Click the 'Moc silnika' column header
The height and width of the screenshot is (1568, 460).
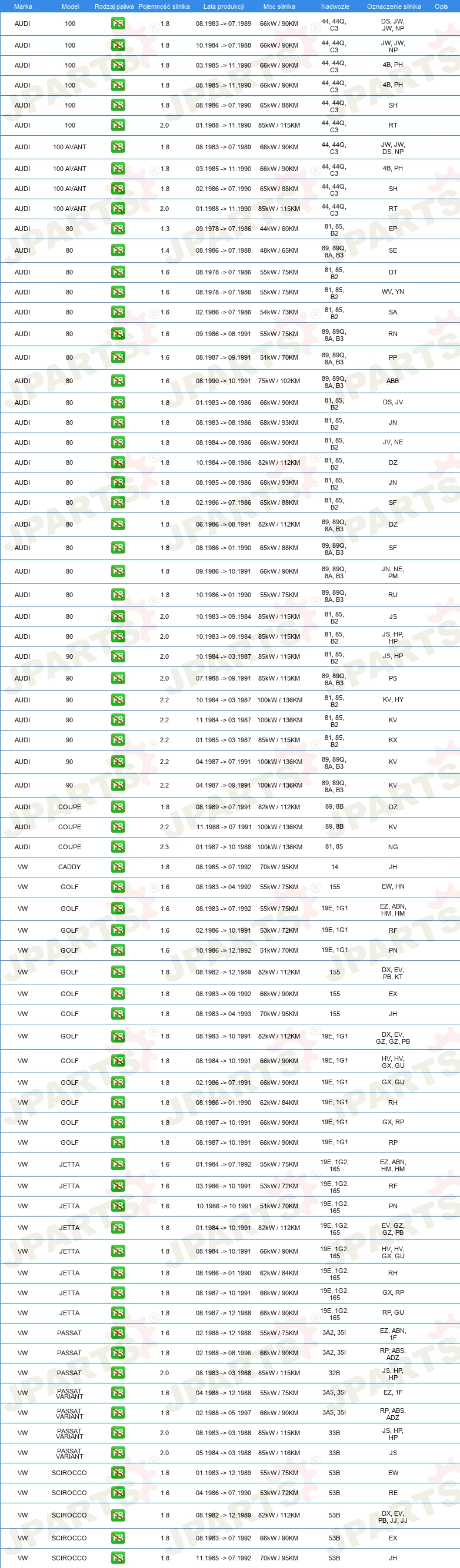pos(279,6)
